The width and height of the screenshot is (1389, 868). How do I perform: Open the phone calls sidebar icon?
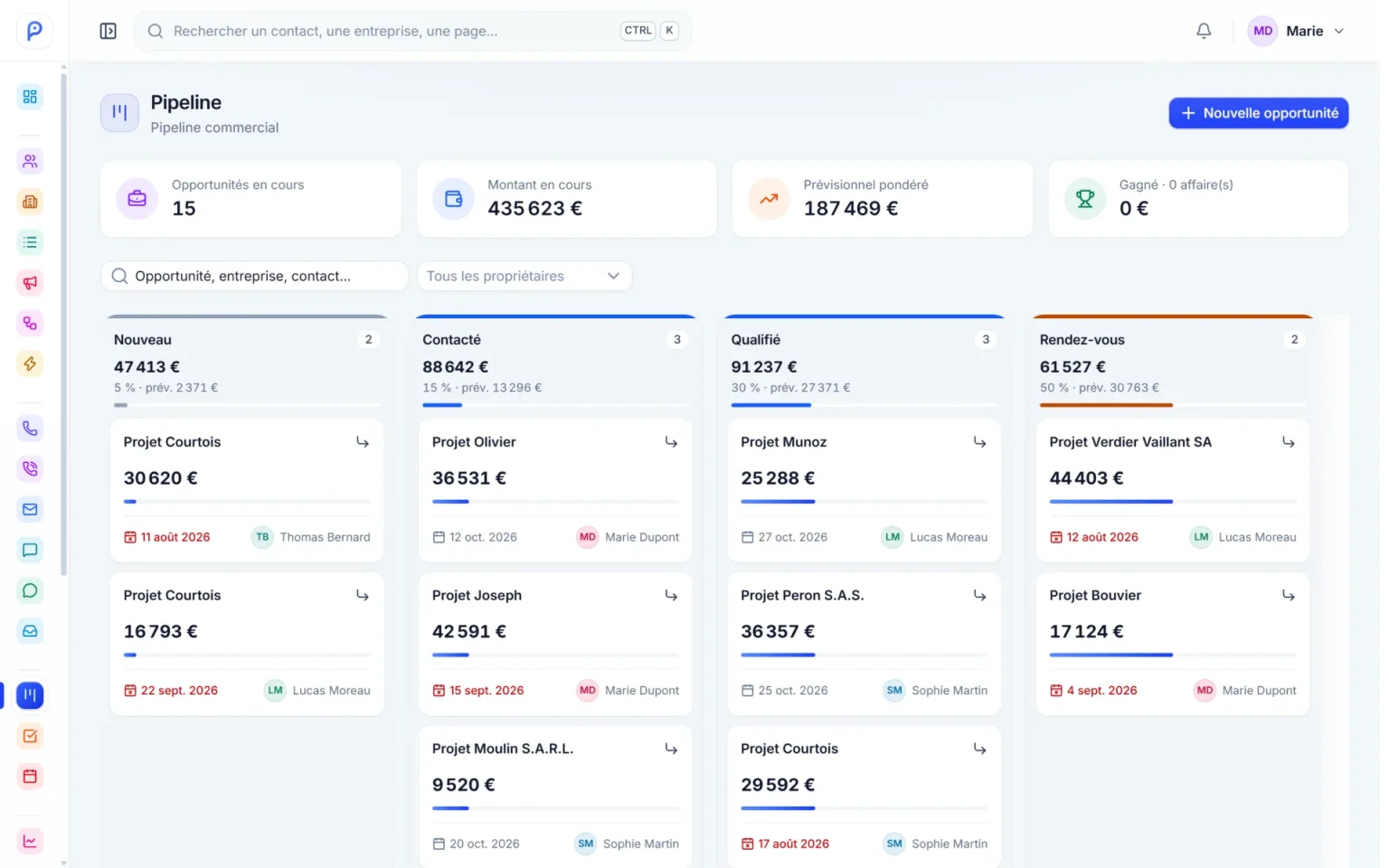30,429
